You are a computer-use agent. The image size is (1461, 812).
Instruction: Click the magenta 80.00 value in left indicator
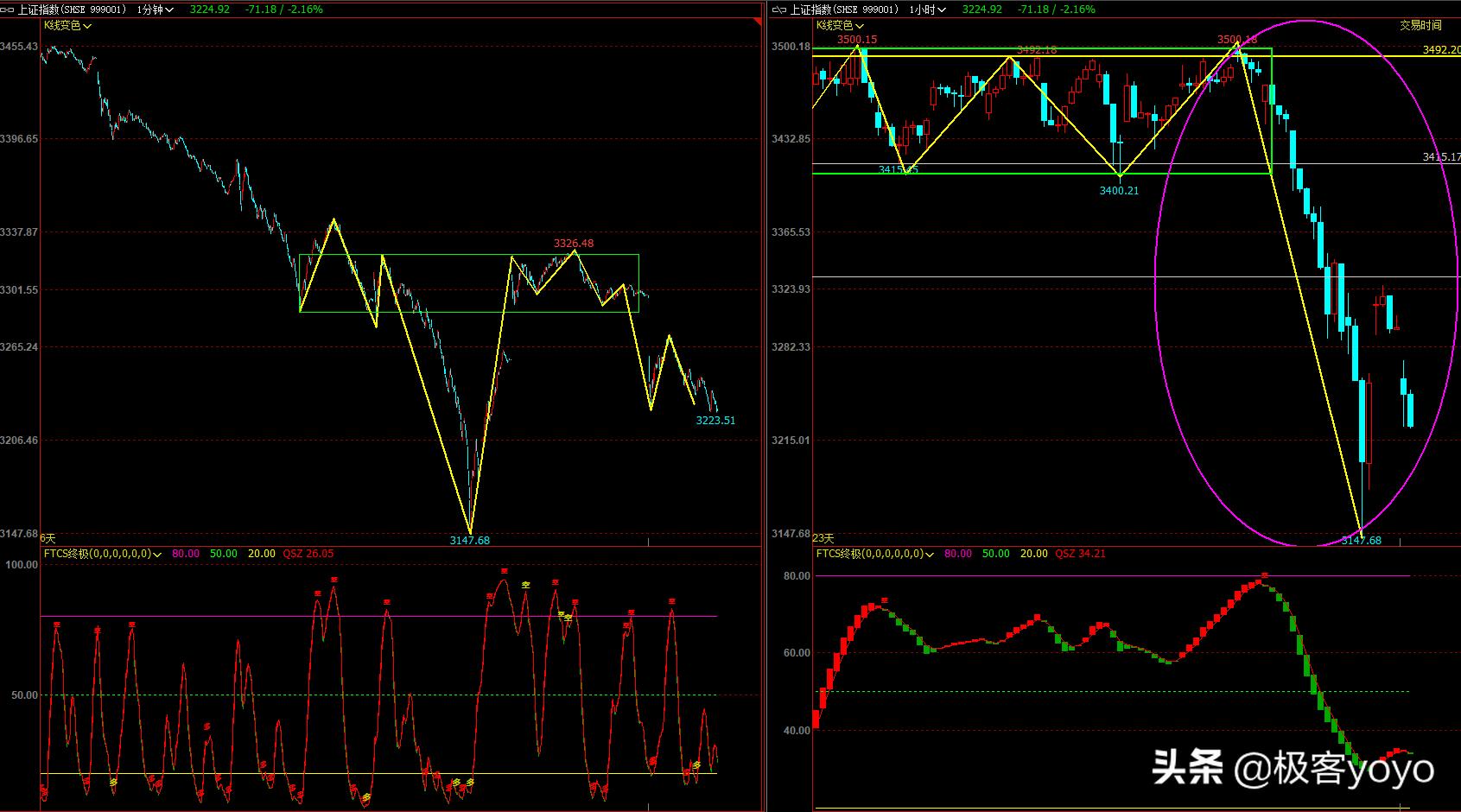(x=186, y=554)
